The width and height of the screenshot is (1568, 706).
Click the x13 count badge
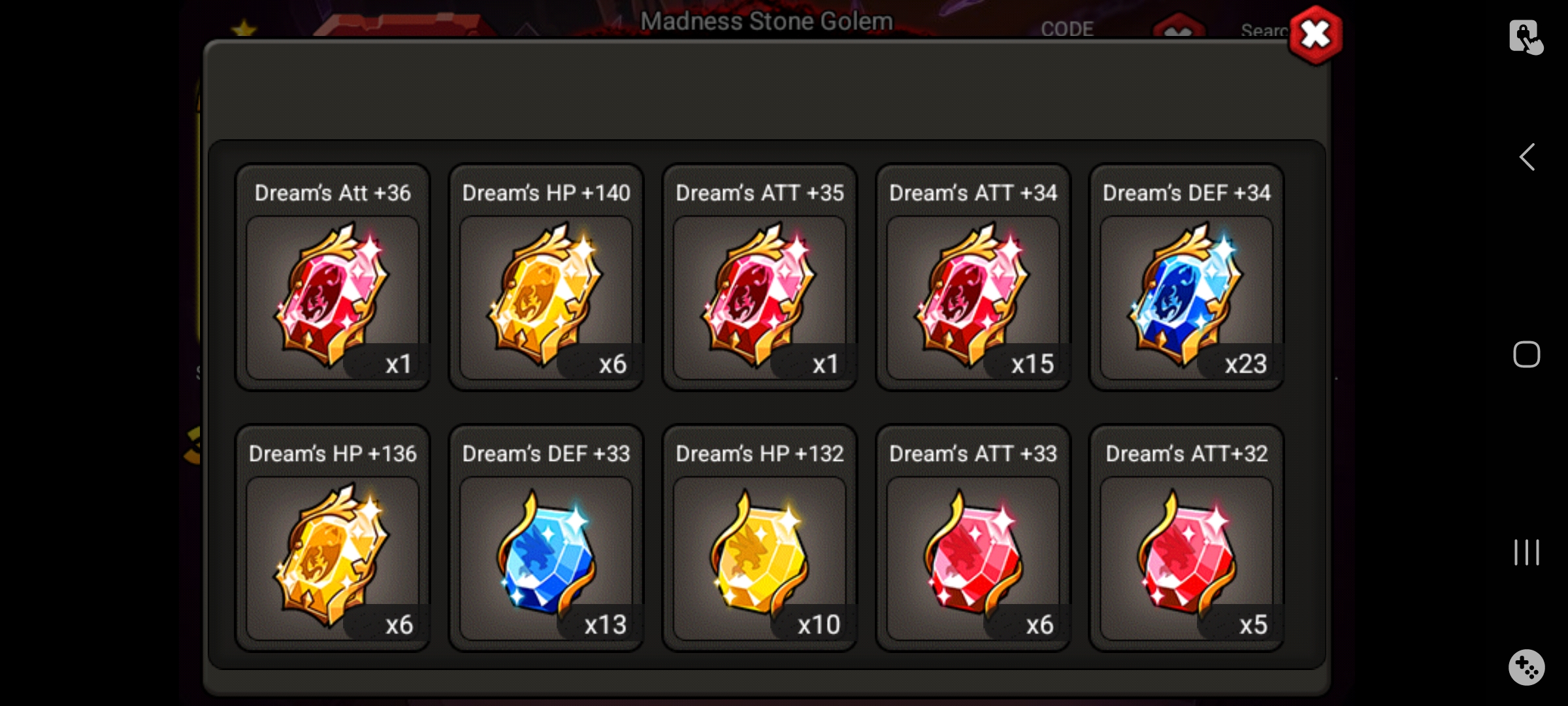pyautogui.click(x=605, y=625)
